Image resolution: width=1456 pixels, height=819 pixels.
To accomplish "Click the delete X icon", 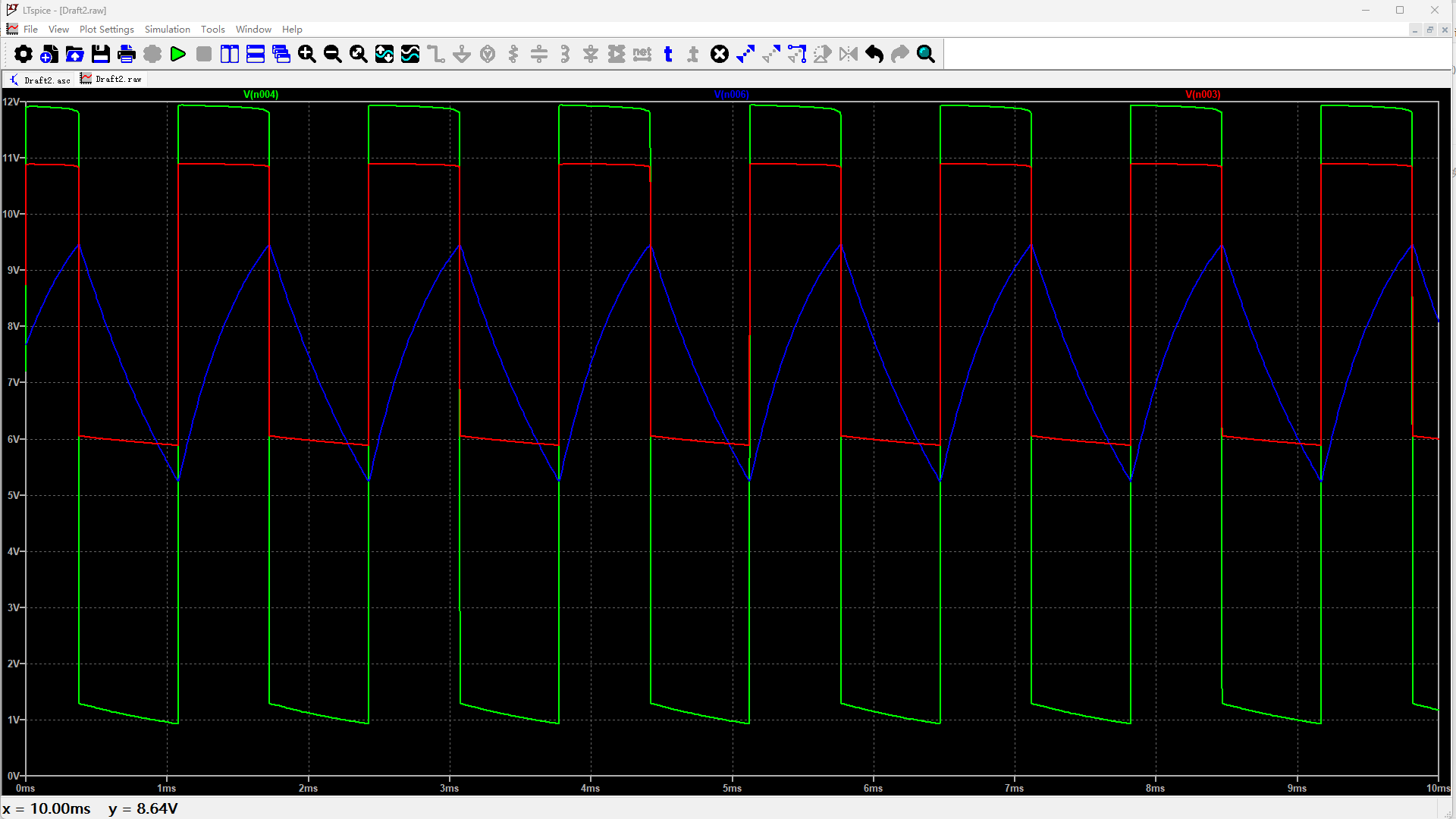I will click(720, 54).
